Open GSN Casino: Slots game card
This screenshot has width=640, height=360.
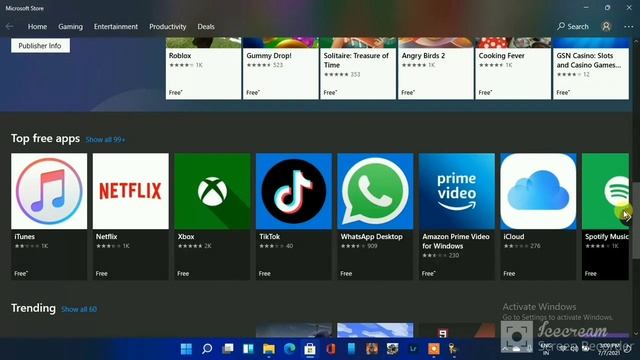click(x=591, y=69)
